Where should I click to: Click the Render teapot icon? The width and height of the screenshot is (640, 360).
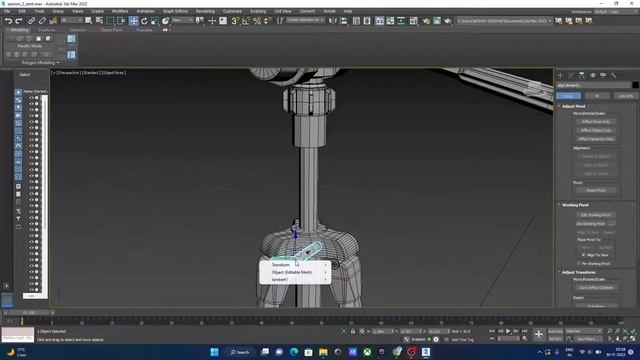pyautogui.click(x=447, y=21)
